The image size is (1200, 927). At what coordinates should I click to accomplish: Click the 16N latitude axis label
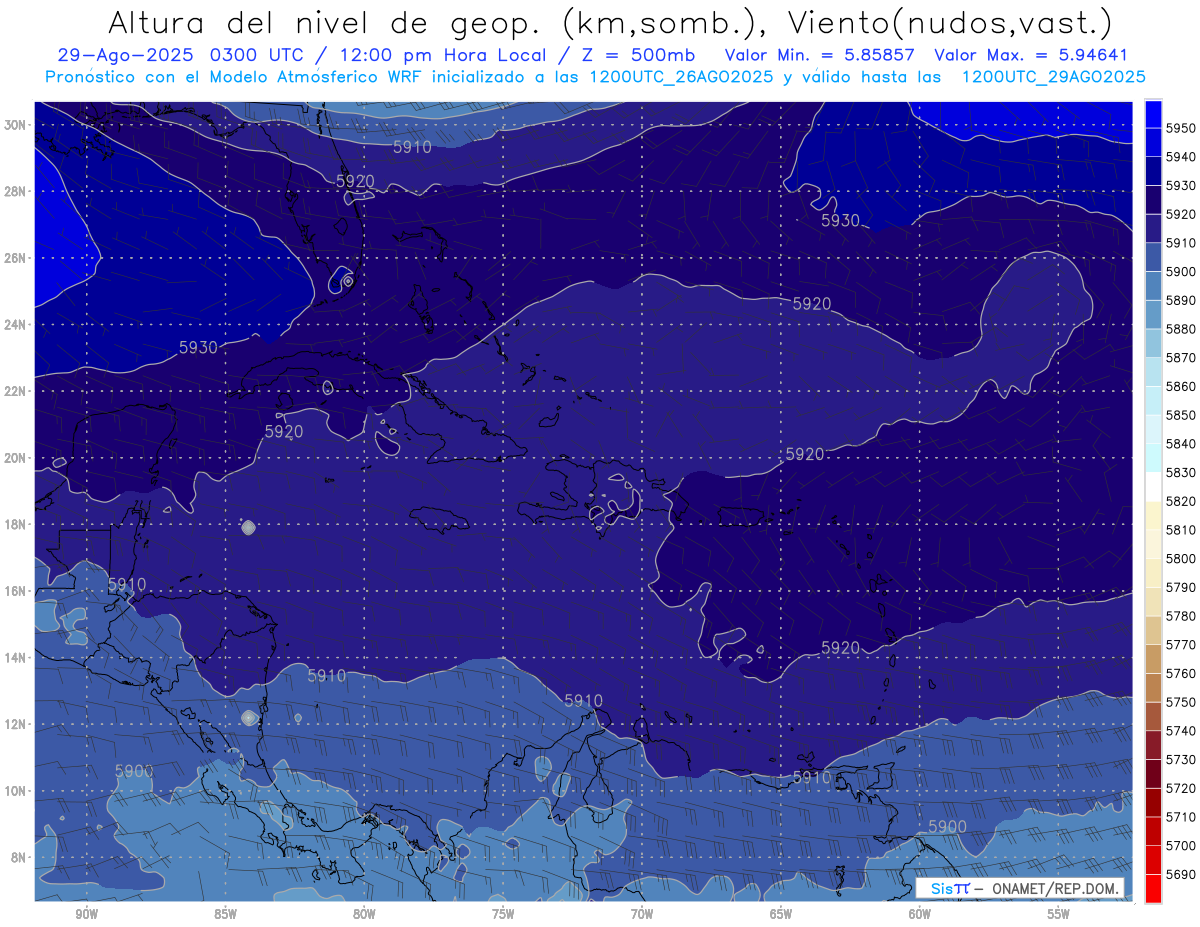point(15,591)
